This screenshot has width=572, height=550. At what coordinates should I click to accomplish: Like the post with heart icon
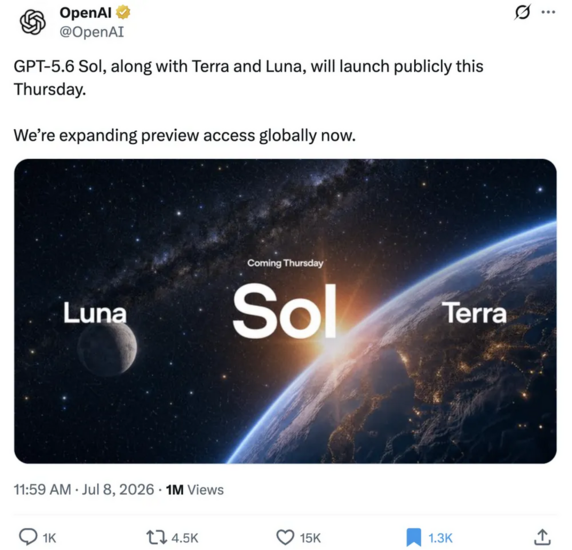click(x=285, y=537)
